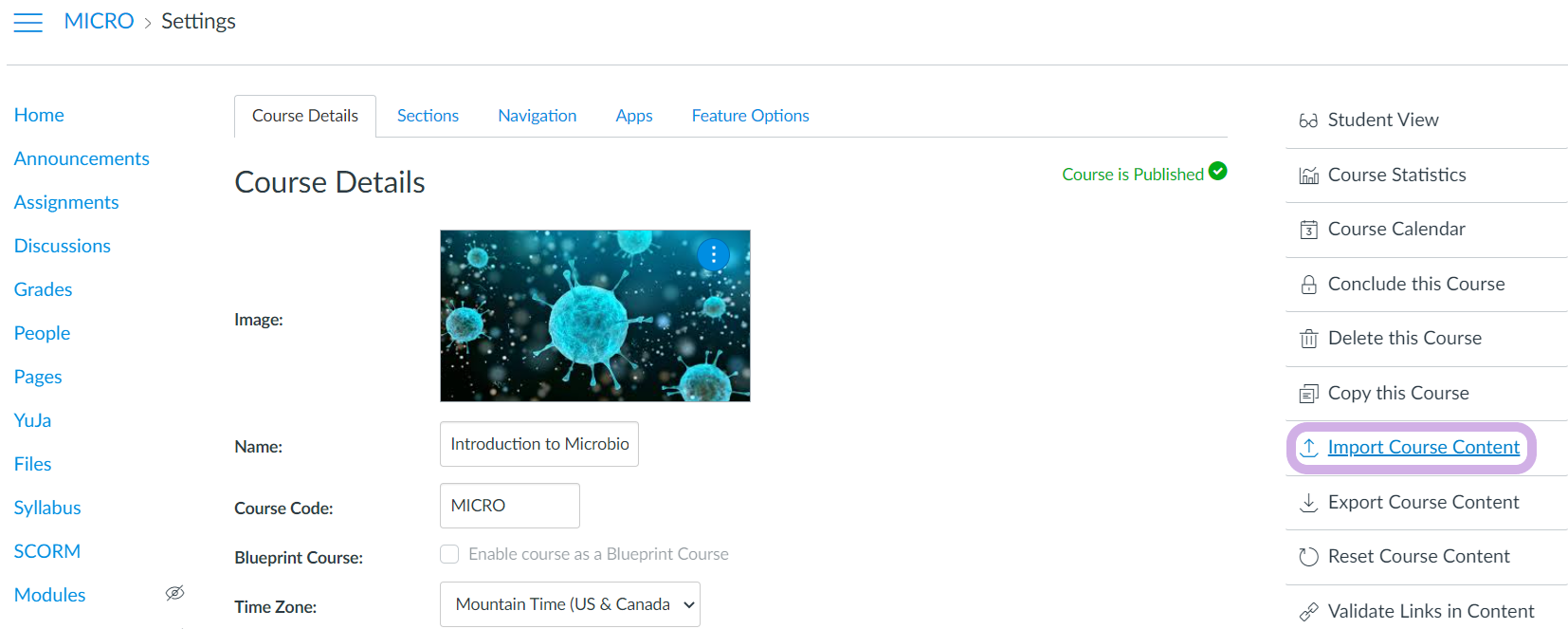Click the Conclude this Course lock icon
Image resolution: width=1568 pixels, height=629 pixels.
(x=1308, y=285)
